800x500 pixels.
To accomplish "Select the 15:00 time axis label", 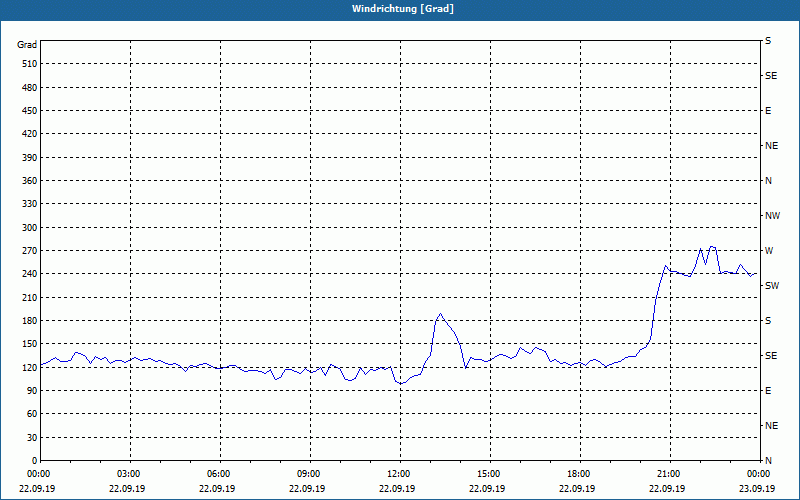I will click(x=488, y=474).
